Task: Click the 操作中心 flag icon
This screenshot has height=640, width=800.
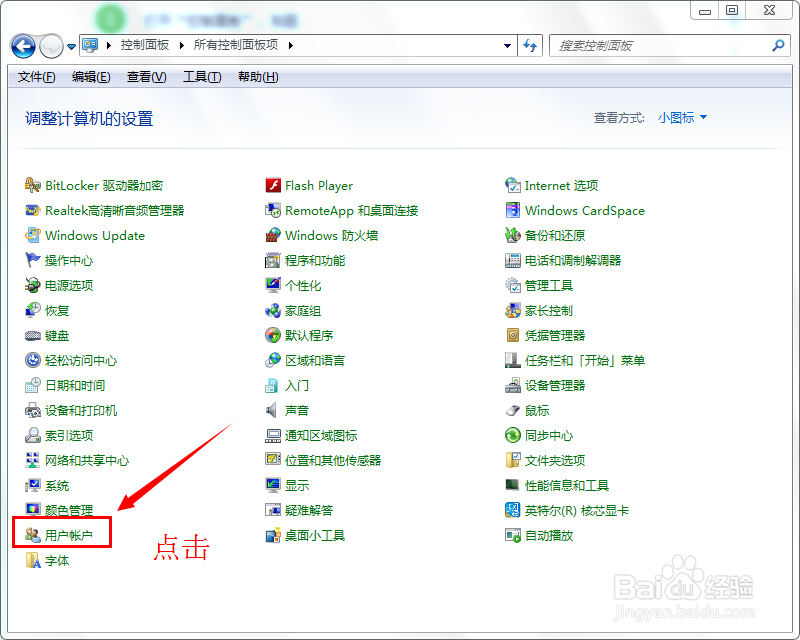Action: [33, 260]
